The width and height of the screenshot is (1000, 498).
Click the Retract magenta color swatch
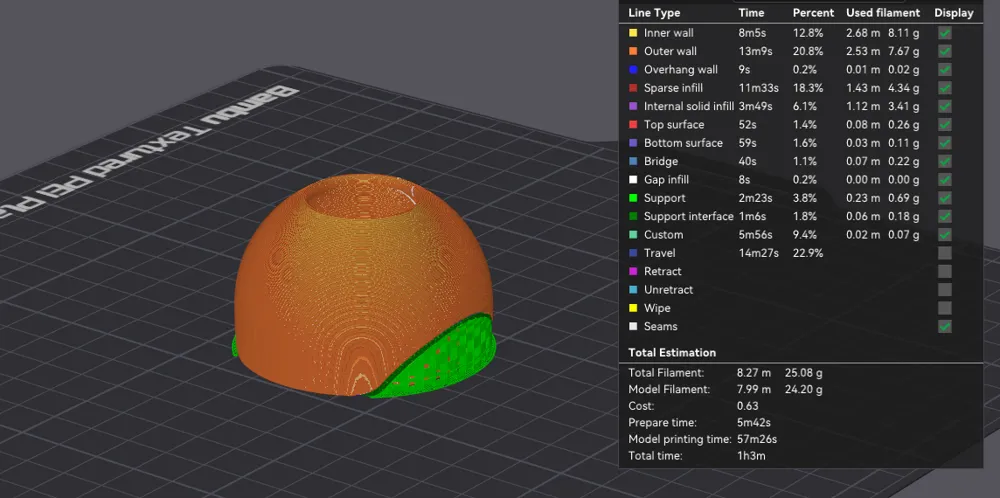pos(633,271)
